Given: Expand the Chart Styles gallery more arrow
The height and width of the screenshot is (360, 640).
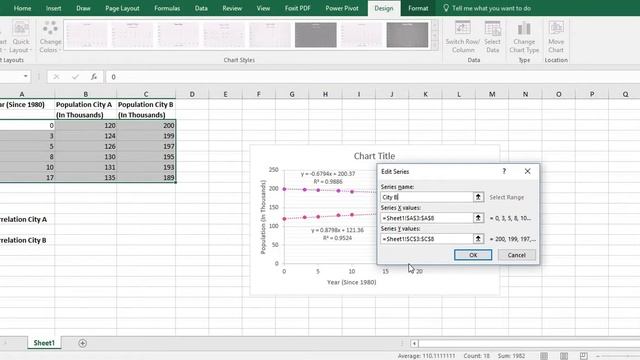Looking at the screenshot, I should [x=435, y=45].
